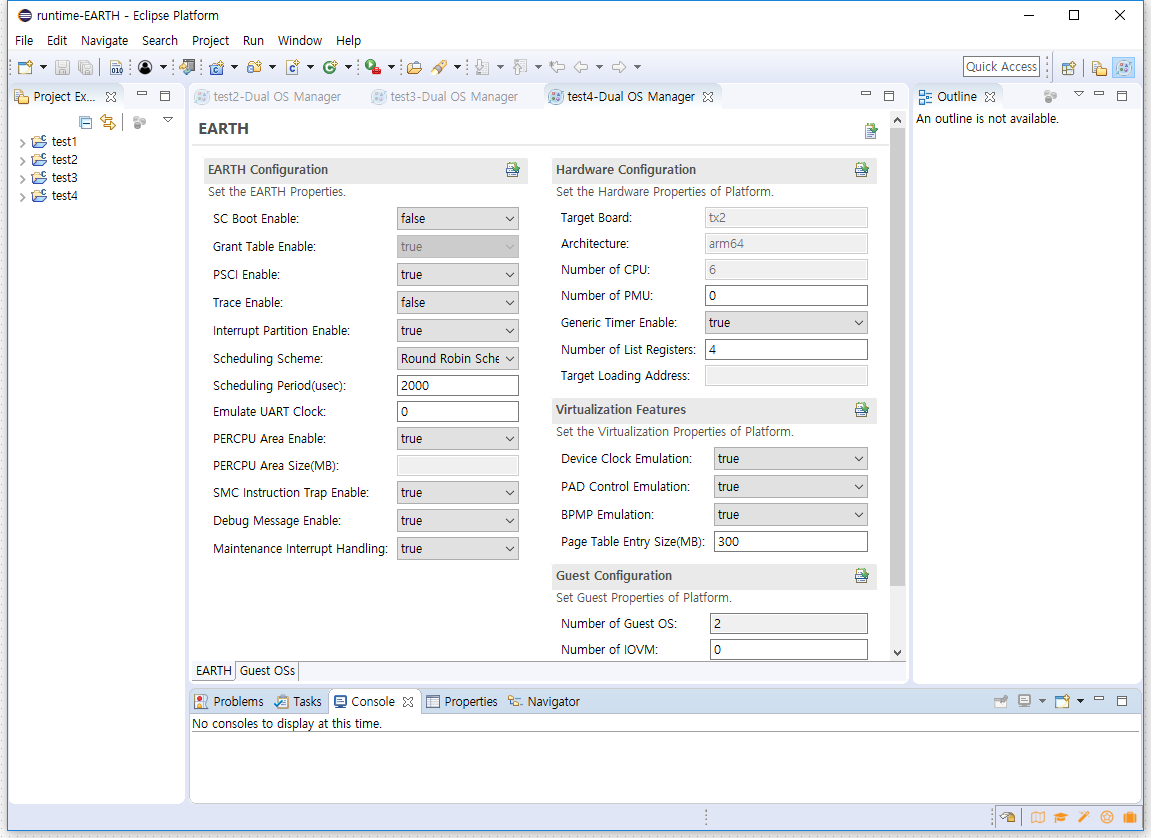This screenshot has width=1151, height=838.
Task: Open the Scheduling Scheme combo box
Action: [457, 359]
